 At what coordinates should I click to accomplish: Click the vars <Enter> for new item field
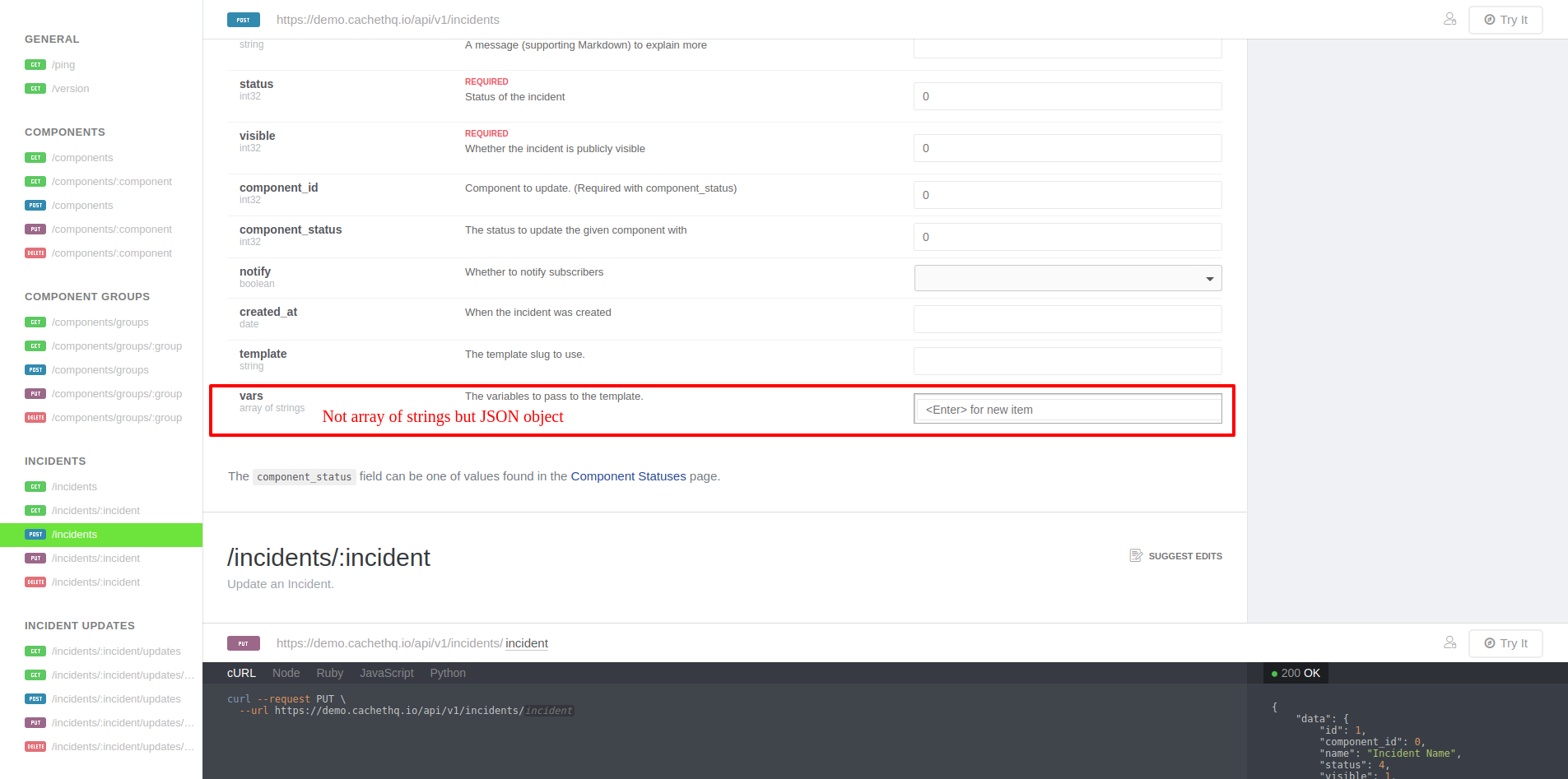point(1067,409)
